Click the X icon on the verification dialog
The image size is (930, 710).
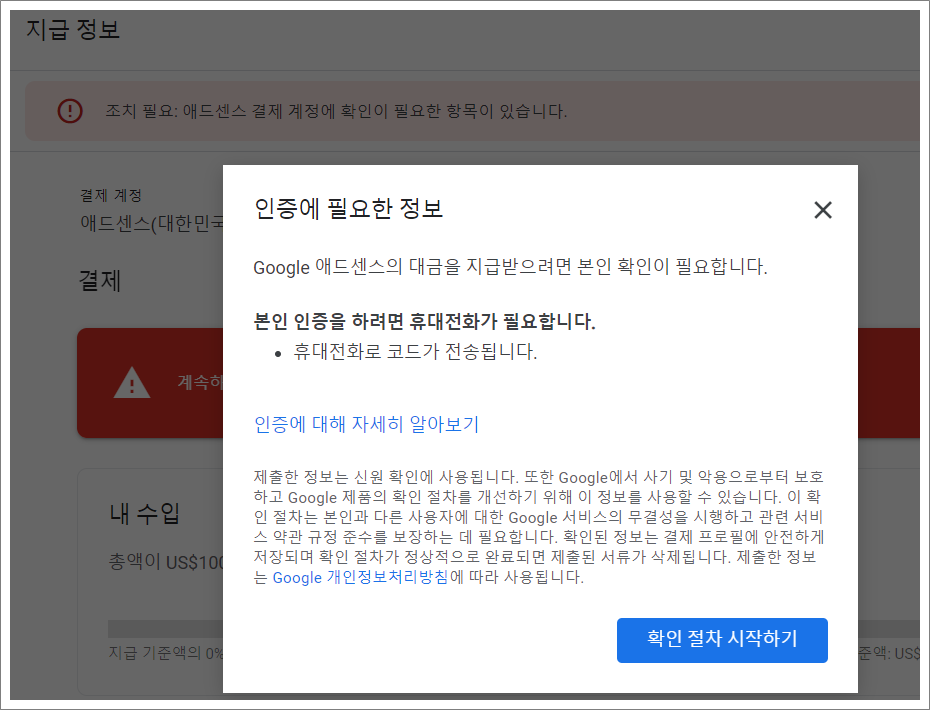(x=822, y=210)
